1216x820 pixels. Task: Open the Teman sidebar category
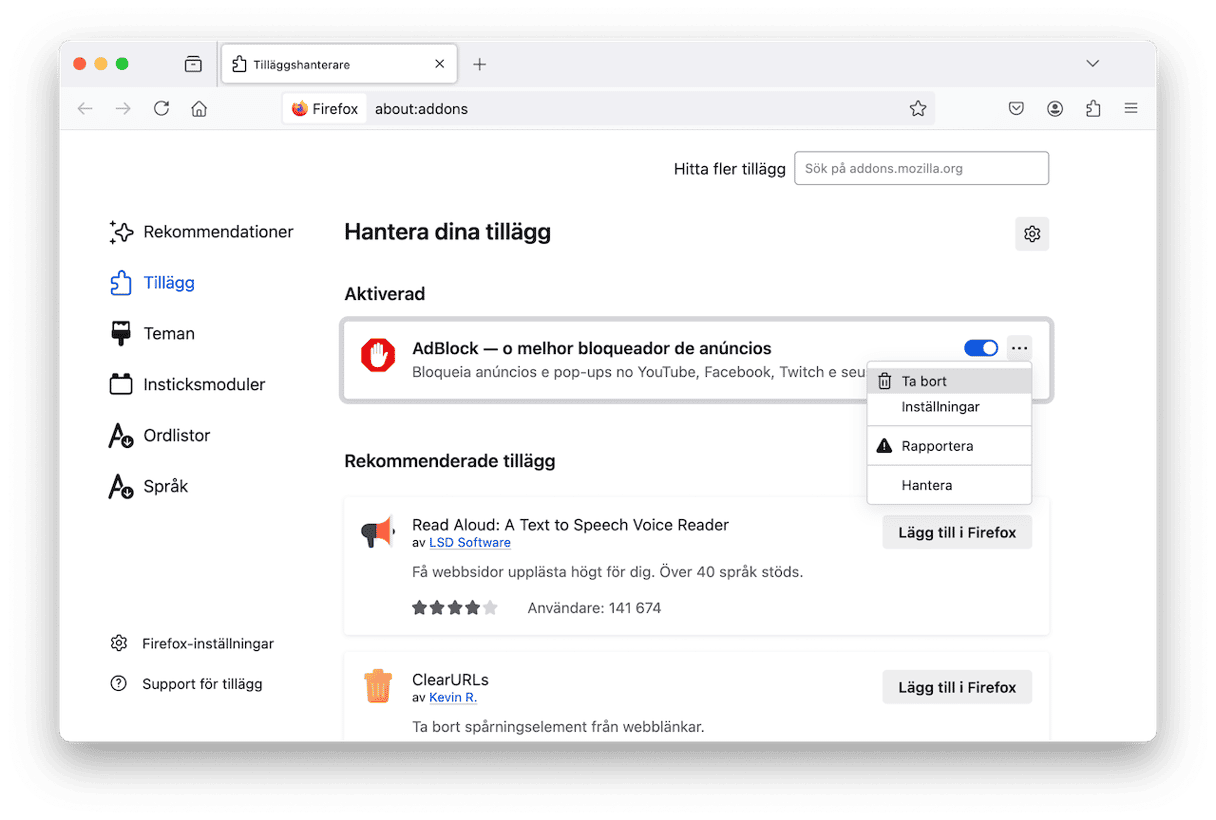point(152,334)
